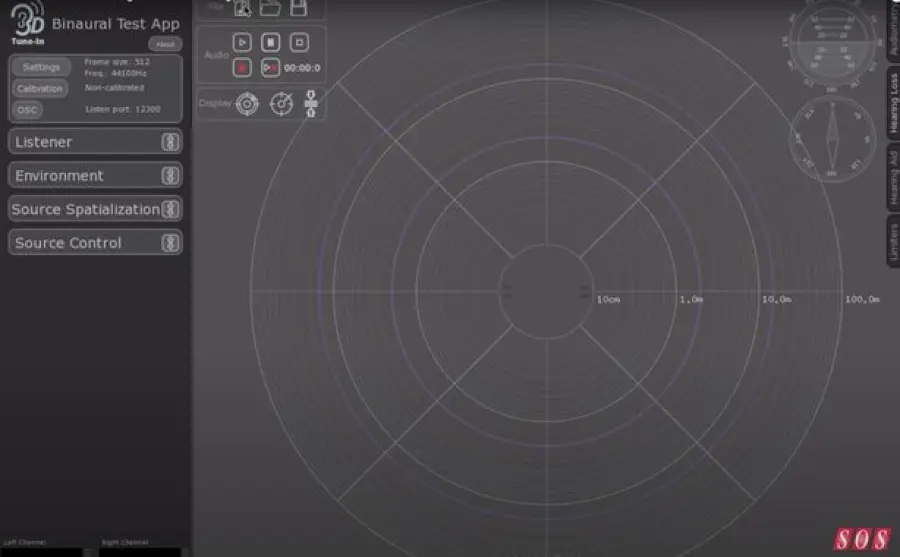Click the add audio file icon
Image resolution: width=900 pixels, height=557 pixels.
click(x=242, y=8)
